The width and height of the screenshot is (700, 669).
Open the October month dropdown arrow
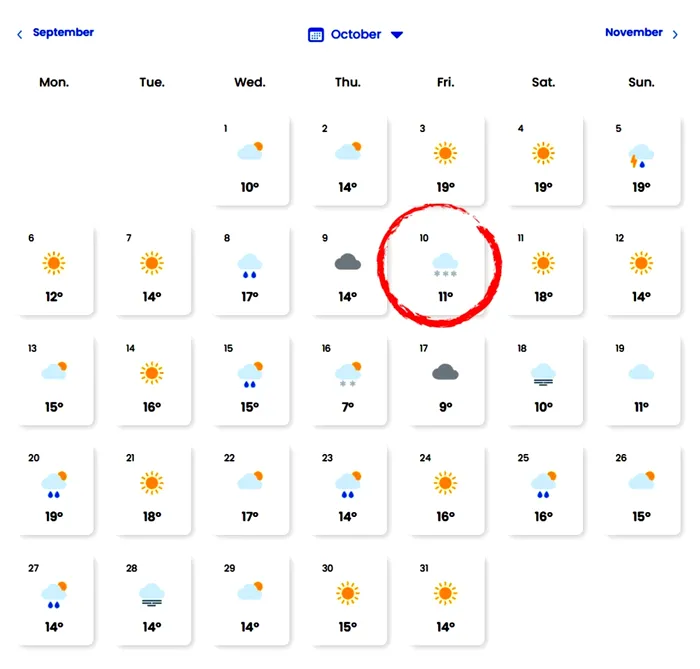tap(397, 34)
